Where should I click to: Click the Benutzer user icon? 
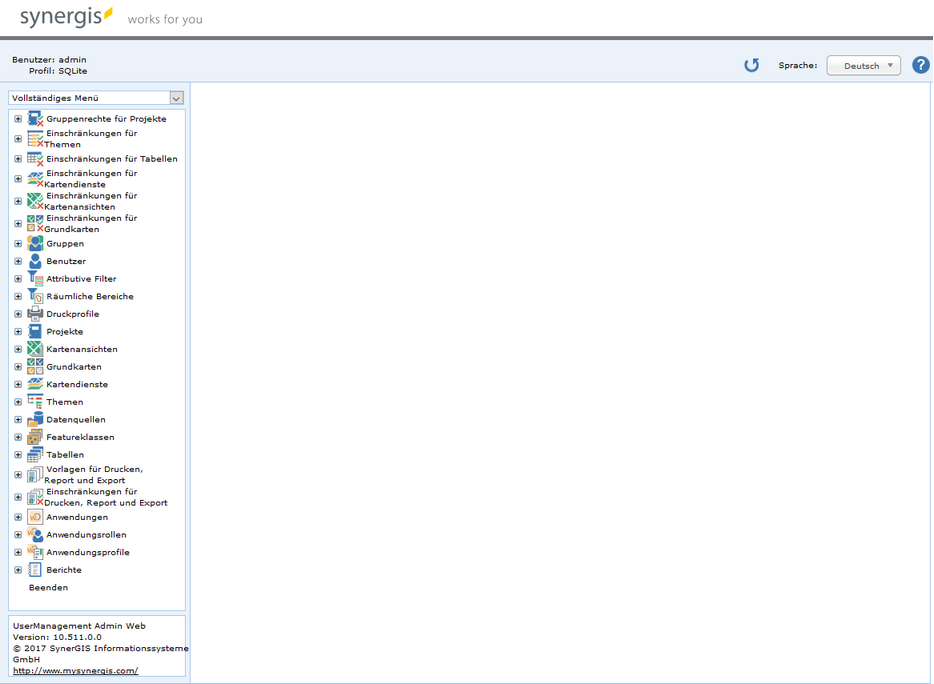pos(35,261)
